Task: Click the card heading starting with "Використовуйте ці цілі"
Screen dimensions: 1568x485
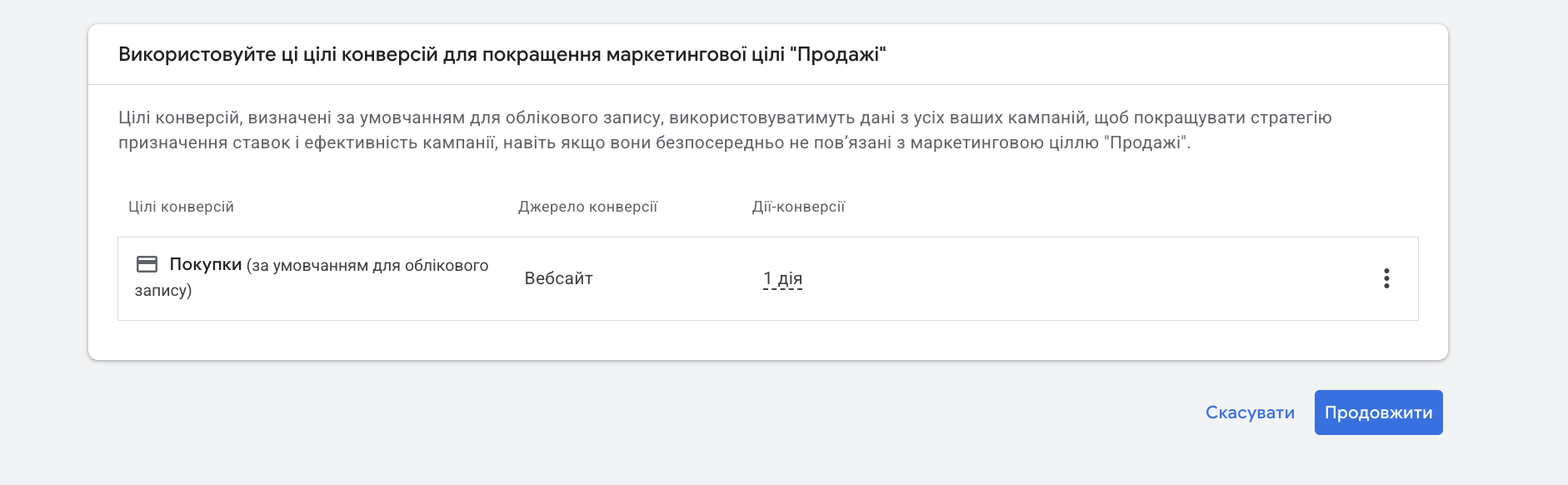Action: point(502,55)
